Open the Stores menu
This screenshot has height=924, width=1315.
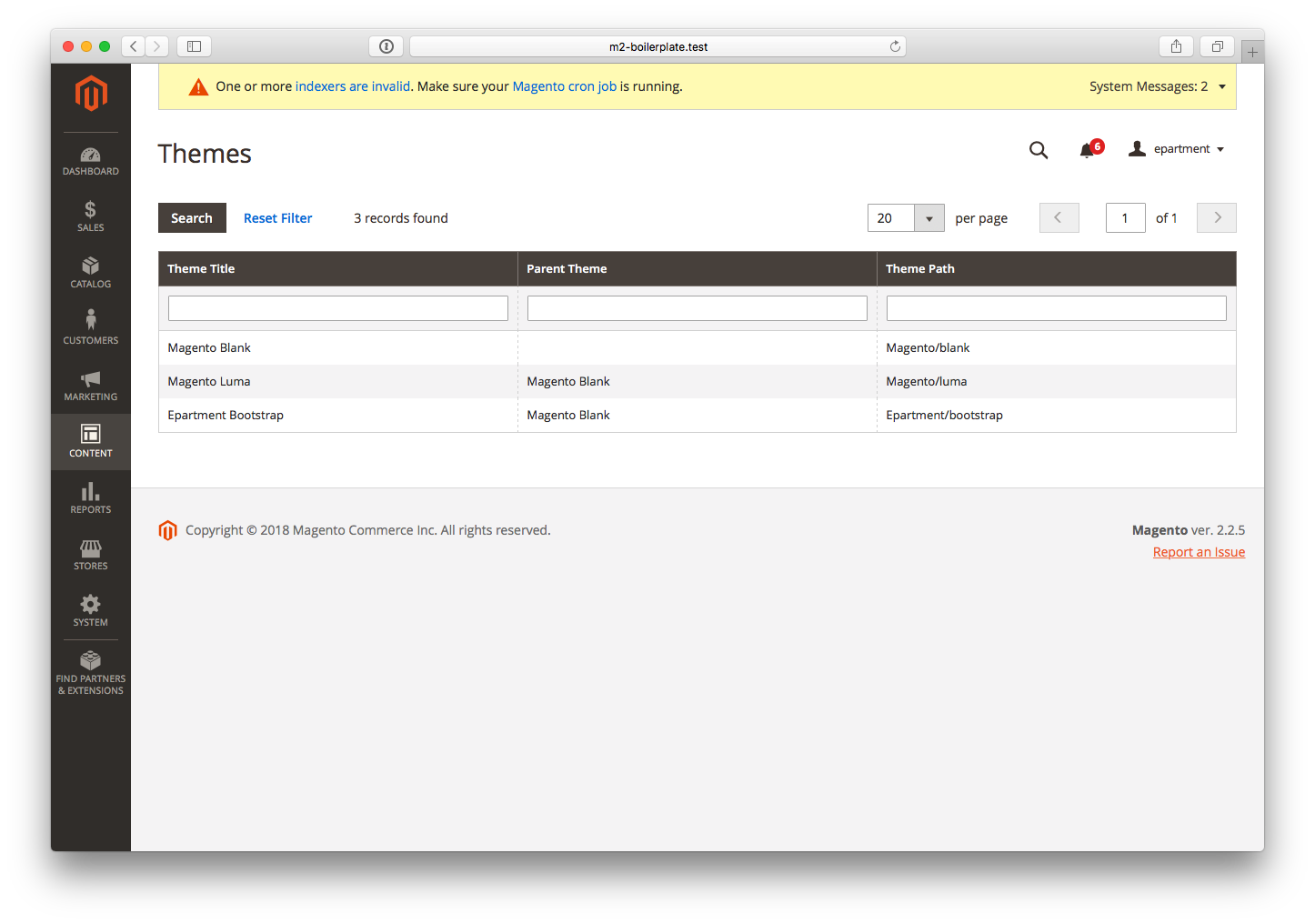coord(91,555)
